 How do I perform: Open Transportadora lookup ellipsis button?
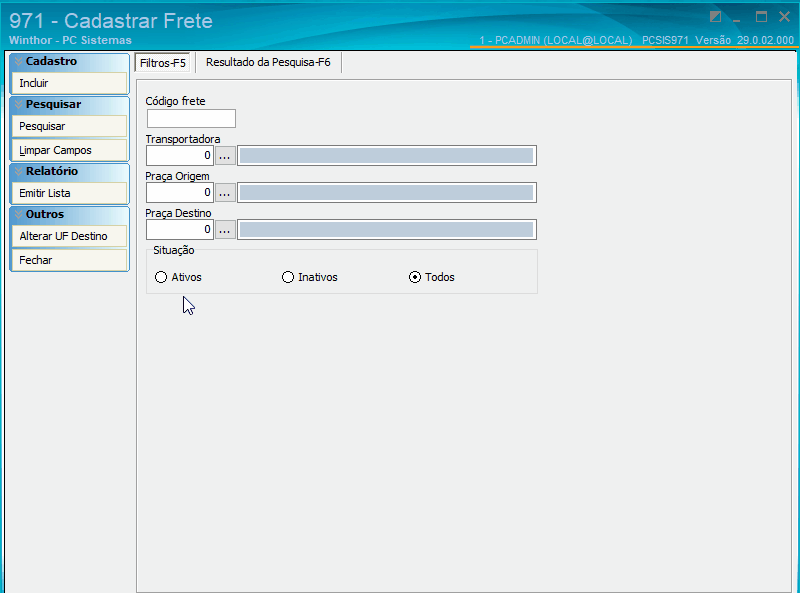[225, 156]
